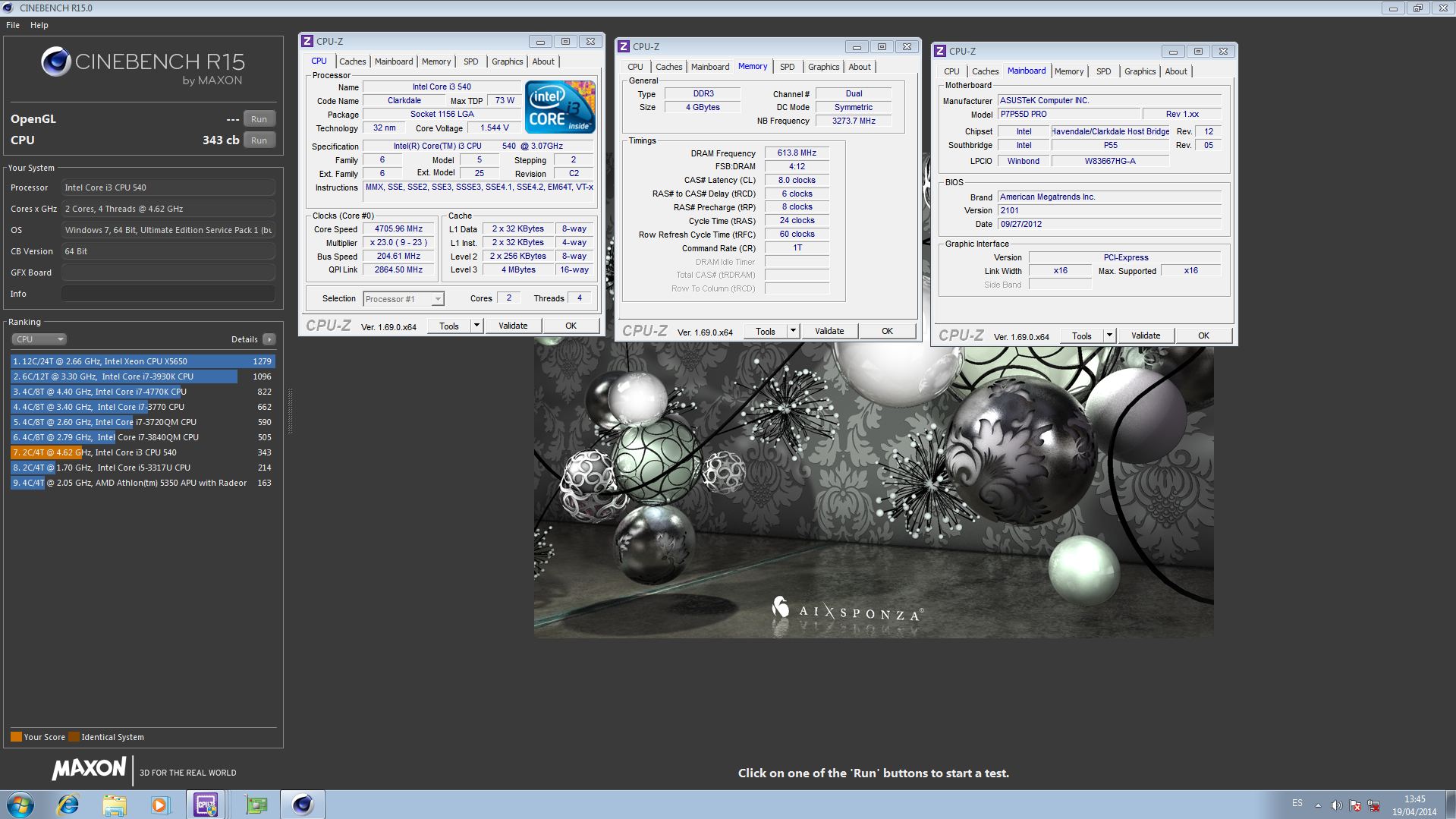Select Core i7-4770K ranking entry
Viewport: 1456px width, 819px height.
143,392
